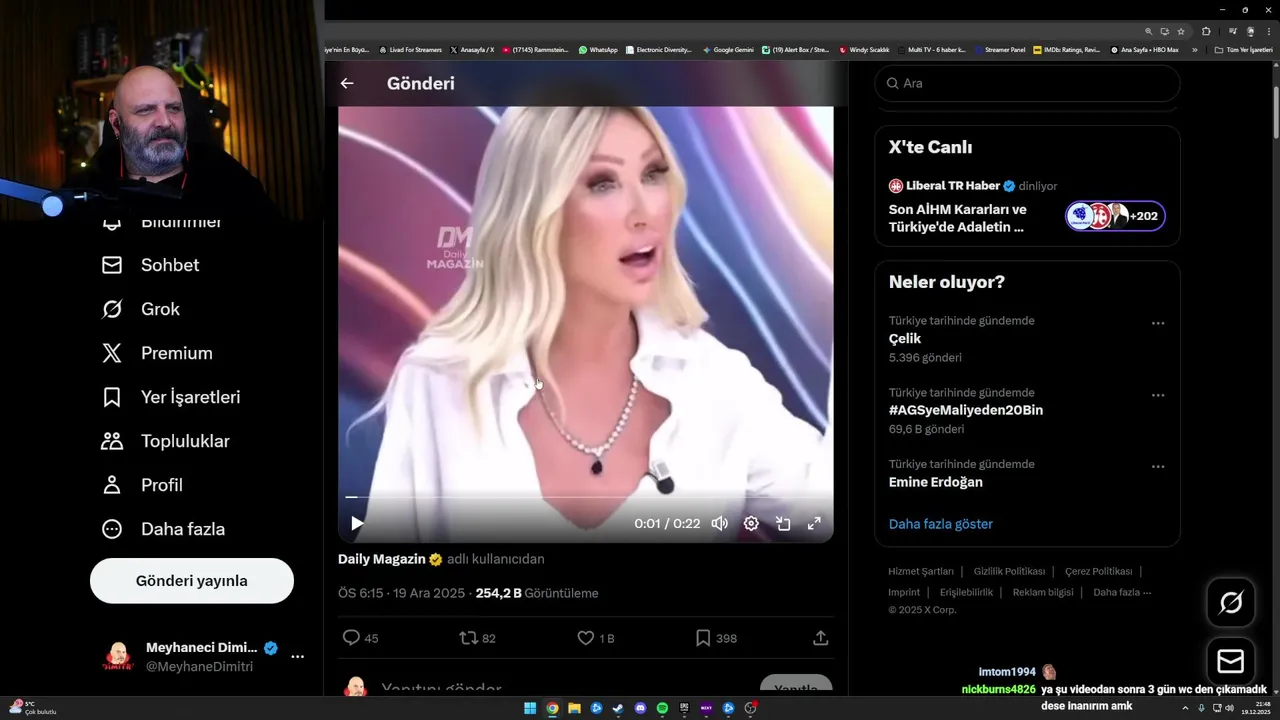This screenshot has width=1280, height=720.
Task: Open the Sohbet menu item
Action: click(x=150, y=265)
